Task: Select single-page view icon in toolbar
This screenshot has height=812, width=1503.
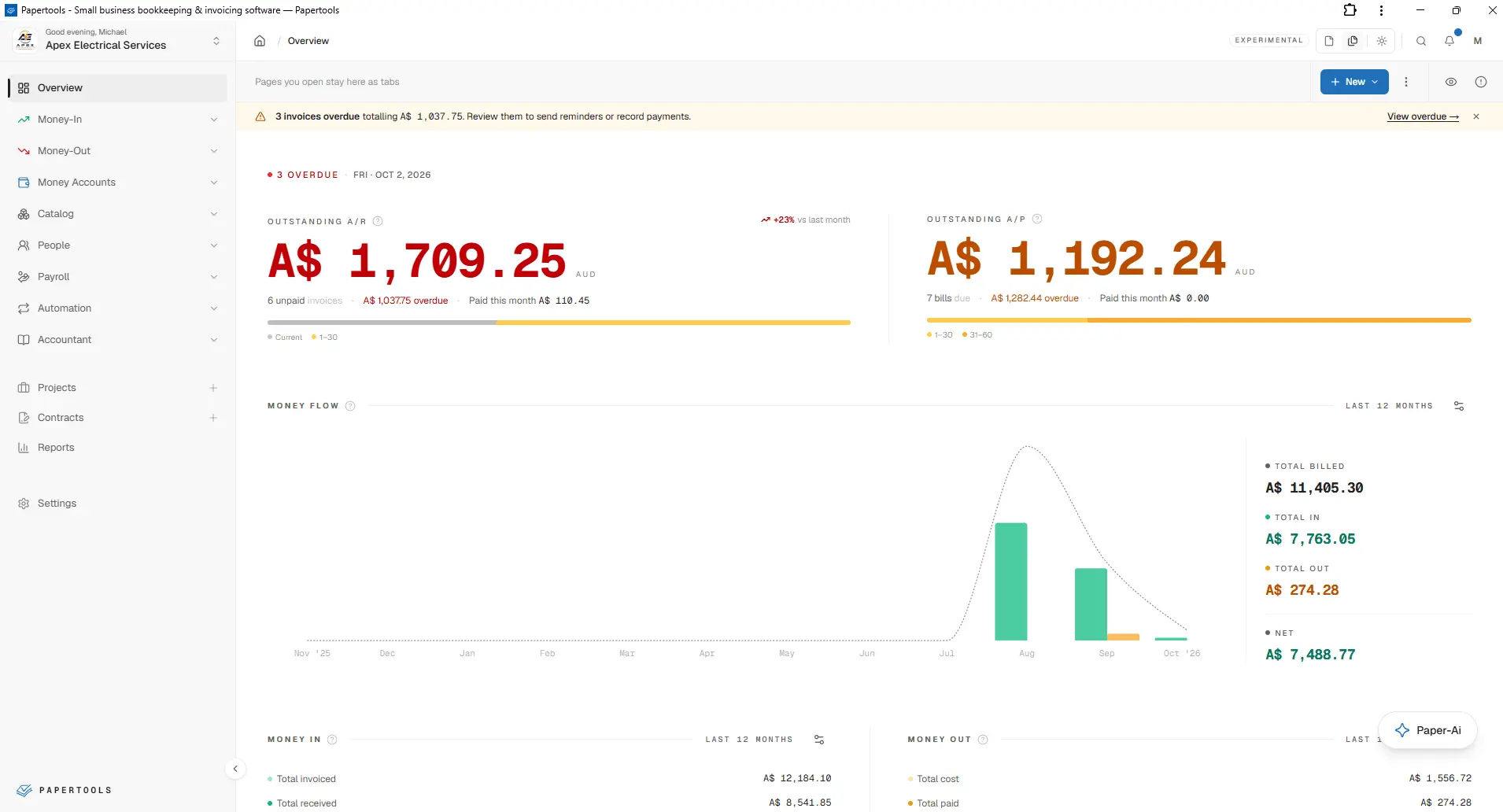Action: pos(1329,41)
